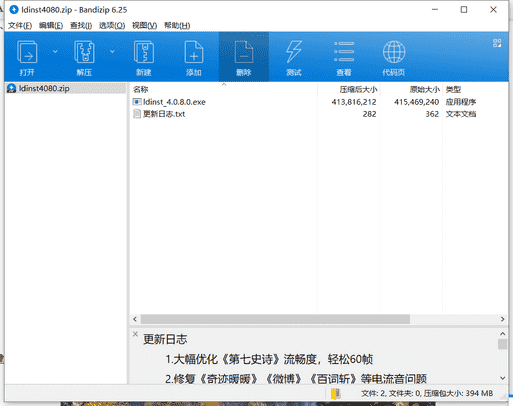Click the left arrow of the horizontal scrollbar

coord(135,319)
